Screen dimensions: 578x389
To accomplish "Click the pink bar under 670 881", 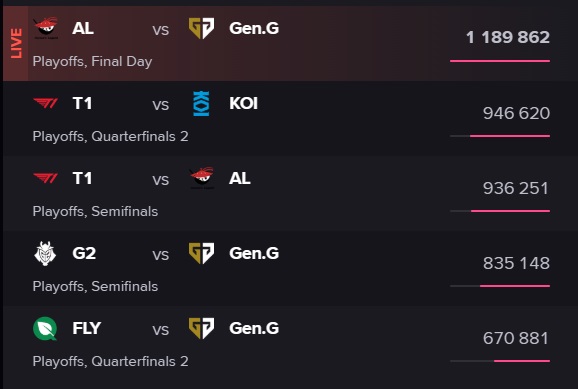I will (x=522, y=361).
